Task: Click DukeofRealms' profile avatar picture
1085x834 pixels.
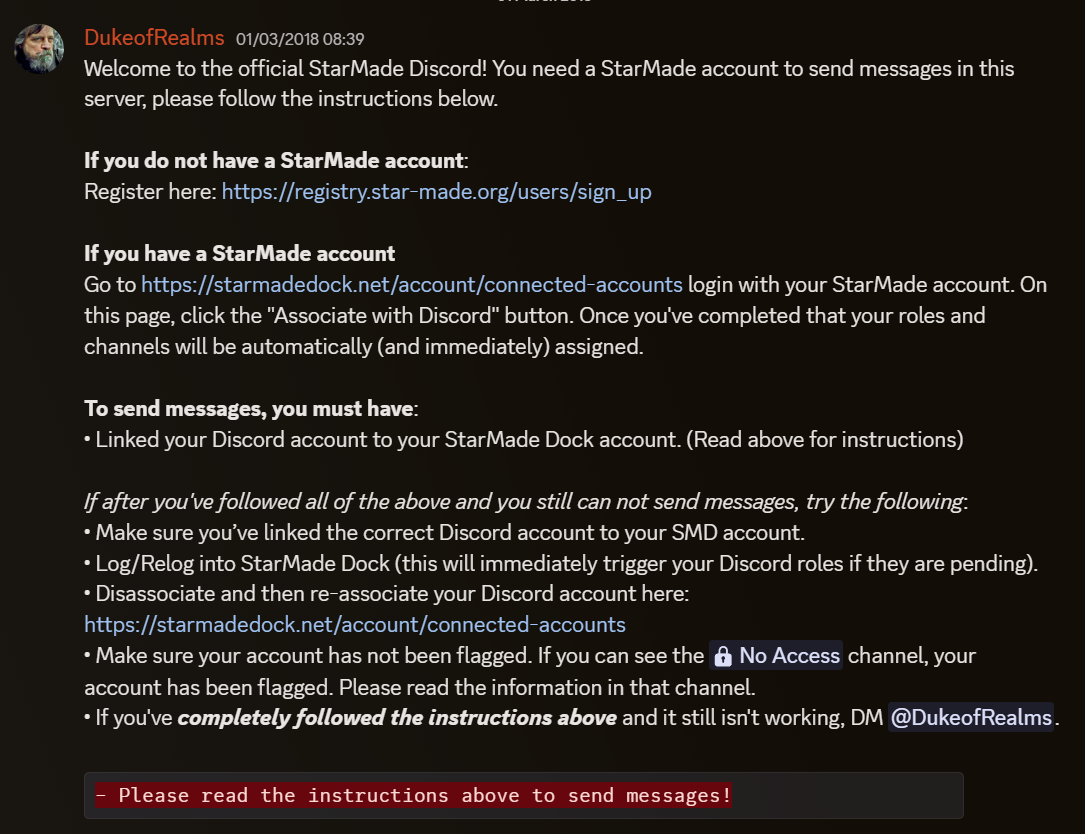Action: click(x=40, y=47)
